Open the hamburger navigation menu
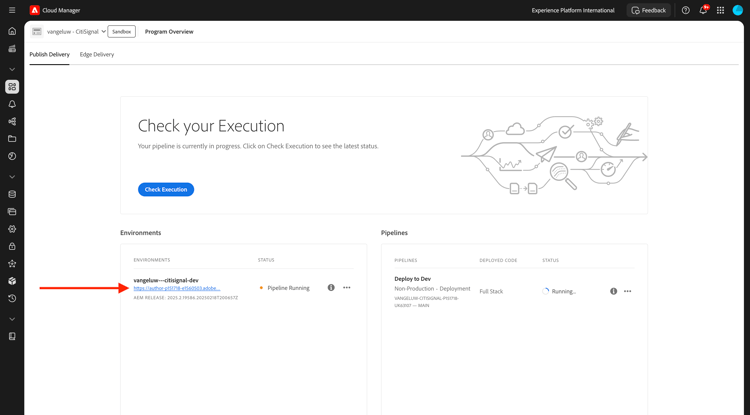The width and height of the screenshot is (750, 415). pyautogui.click(x=12, y=10)
